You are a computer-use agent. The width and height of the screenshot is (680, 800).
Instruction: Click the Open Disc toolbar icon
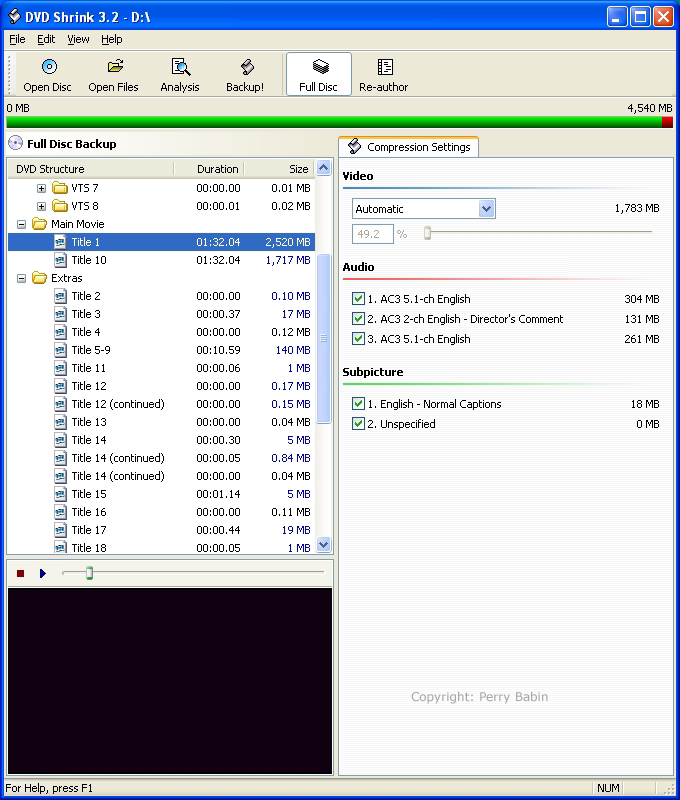(x=49, y=67)
